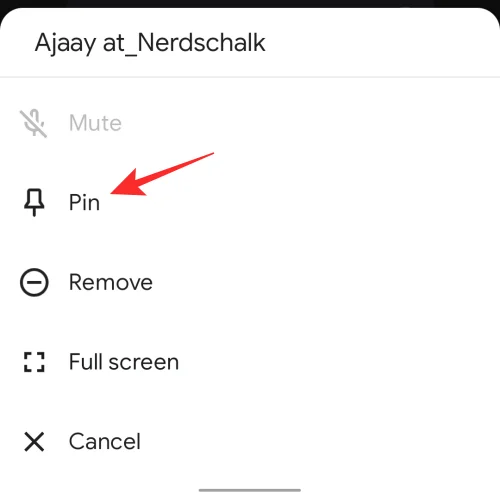Tap the bottom navigation handle bar
The image size is (500, 500).
(250, 490)
